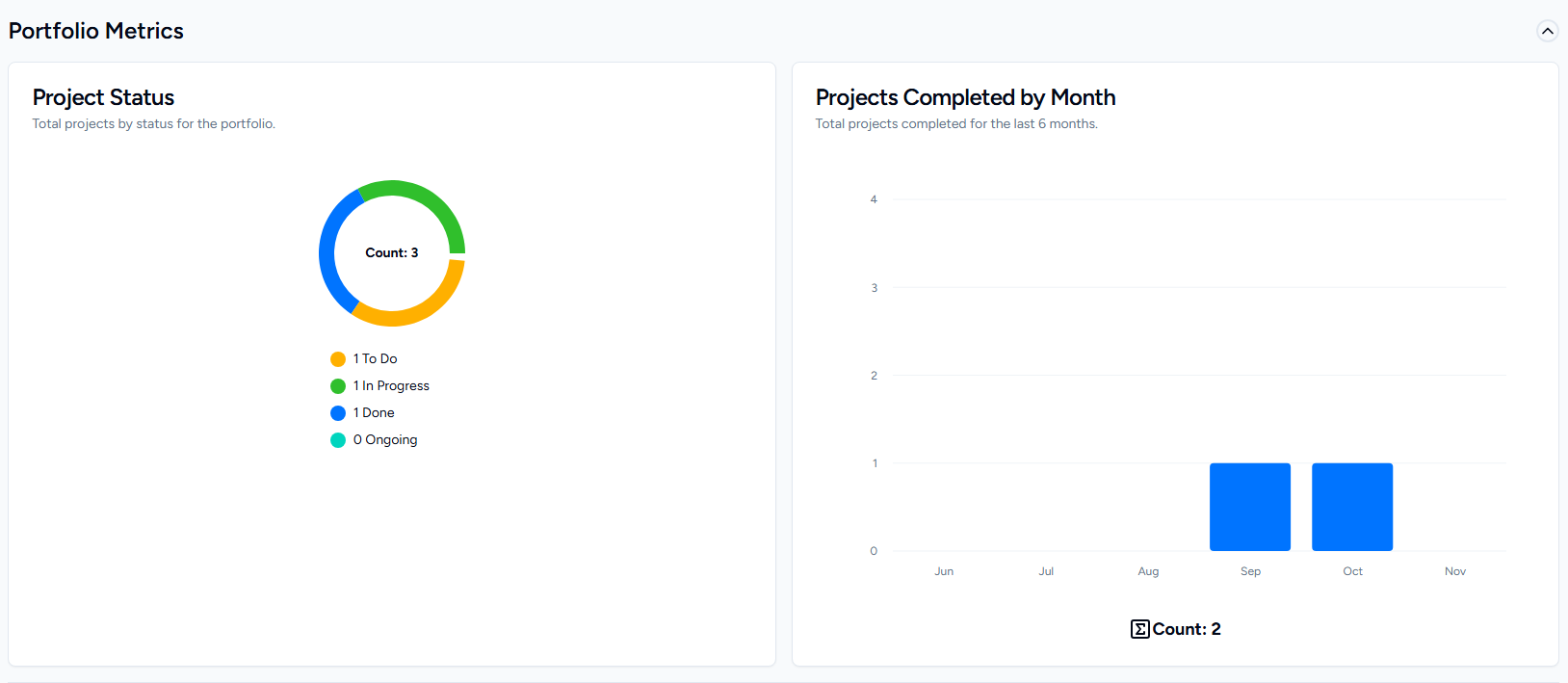Click the "Count: 2" total label
Screen dimensions: 1568x683
tap(1187, 629)
